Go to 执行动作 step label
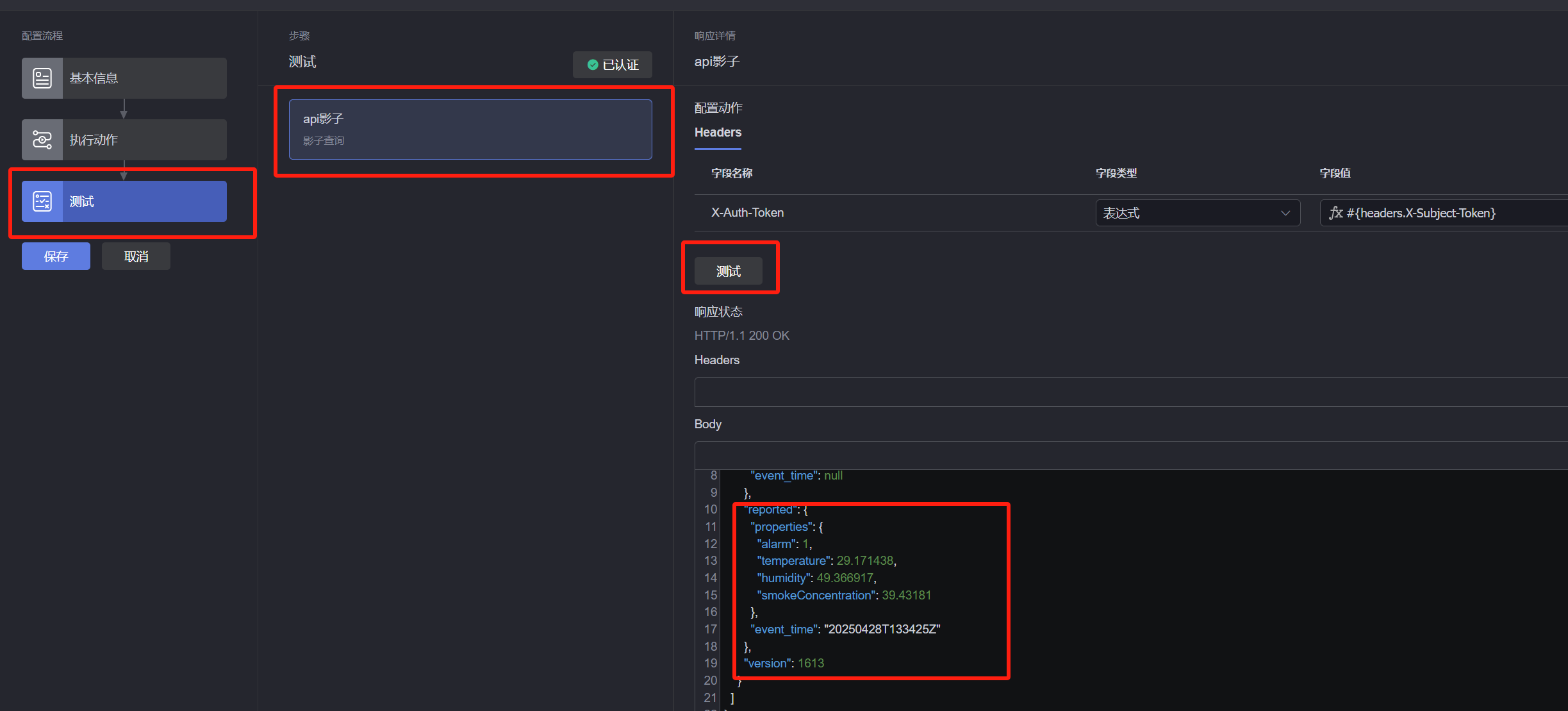This screenshot has height=711, width=1568. click(94, 140)
